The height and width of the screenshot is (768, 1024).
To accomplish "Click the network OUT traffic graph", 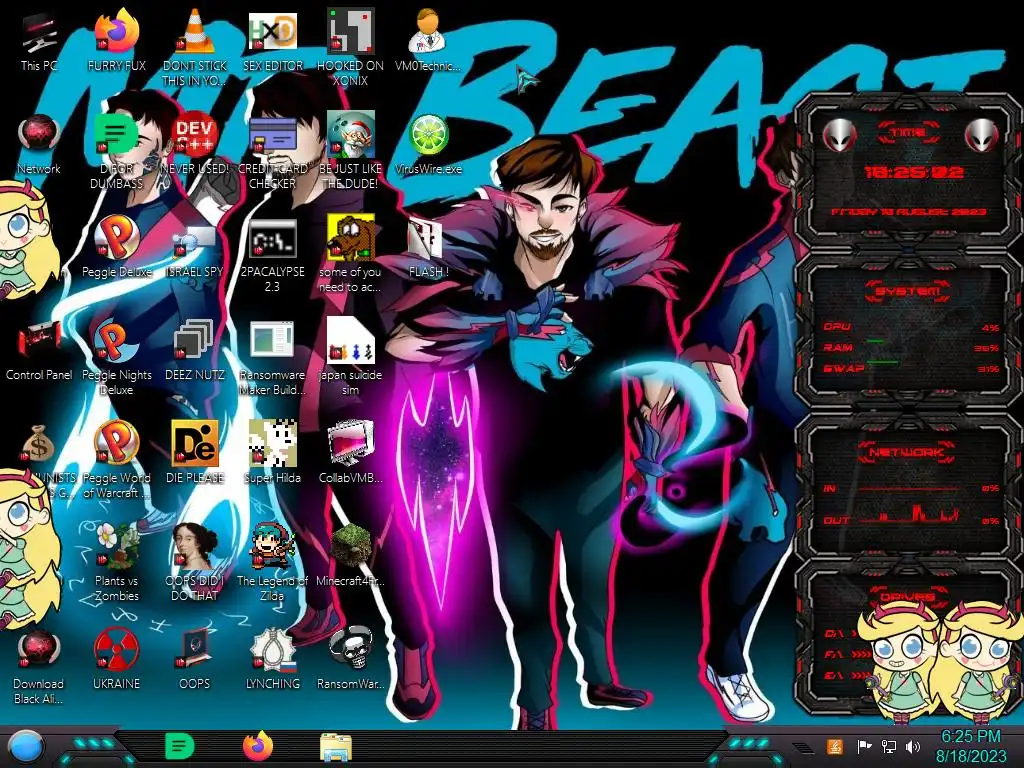I will click(x=908, y=513).
